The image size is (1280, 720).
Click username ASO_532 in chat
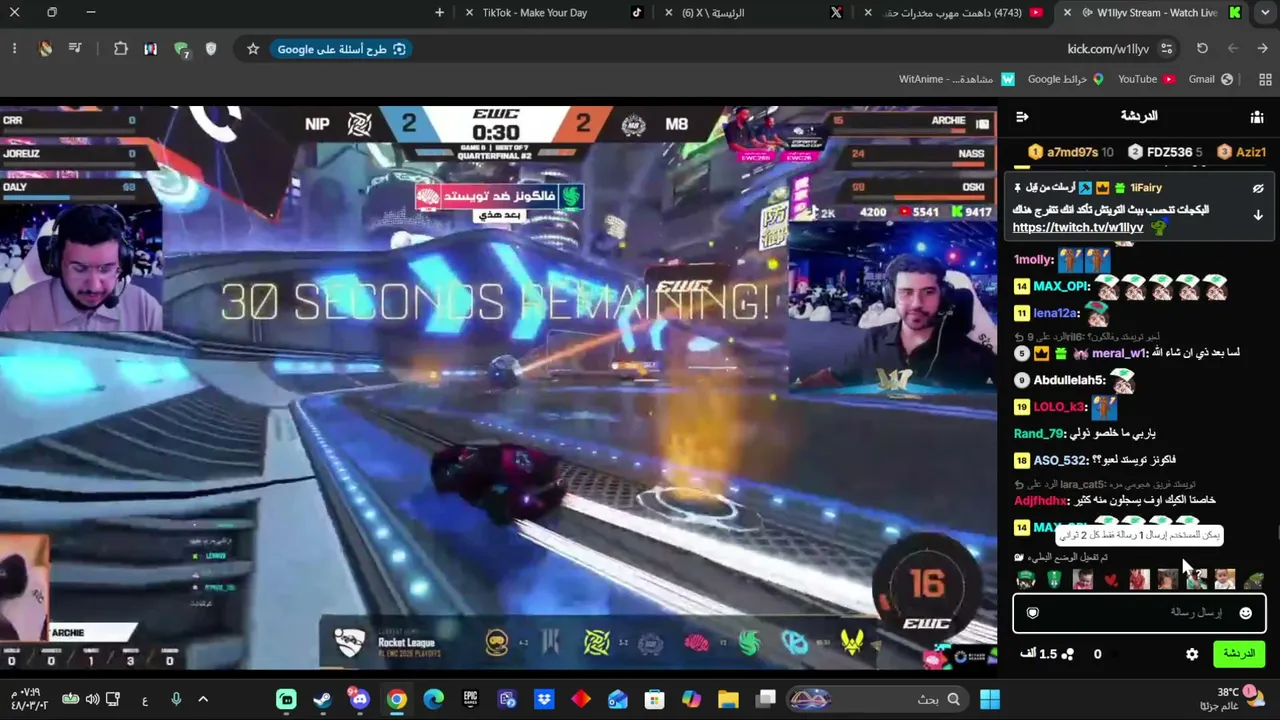[x=1061, y=461]
